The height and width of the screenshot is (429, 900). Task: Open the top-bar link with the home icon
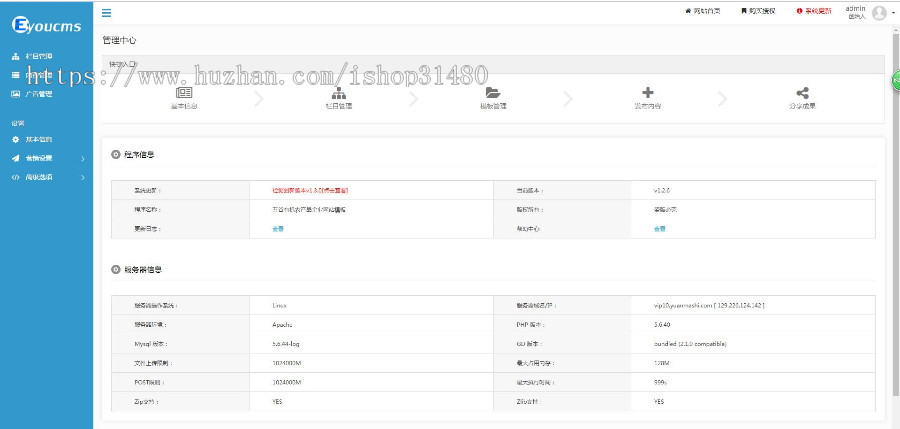(x=703, y=11)
